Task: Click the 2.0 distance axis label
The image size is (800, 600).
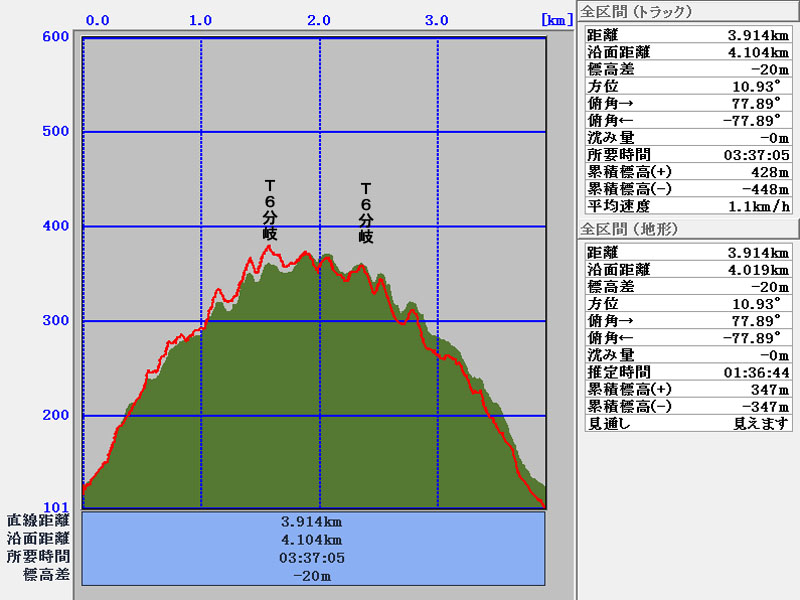Action: pyautogui.click(x=319, y=19)
